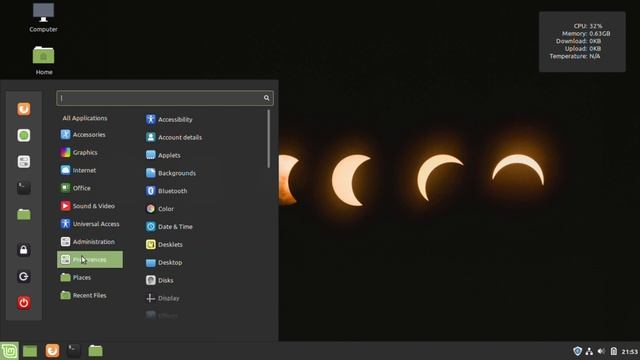Focus the menu search field
This screenshot has height=360, width=640.
[x=165, y=98]
